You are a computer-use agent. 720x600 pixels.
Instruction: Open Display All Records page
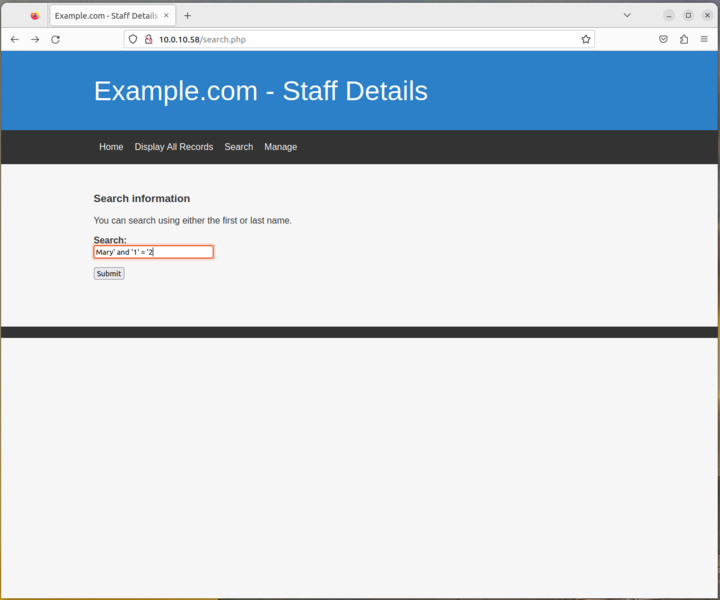click(x=174, y=147)
